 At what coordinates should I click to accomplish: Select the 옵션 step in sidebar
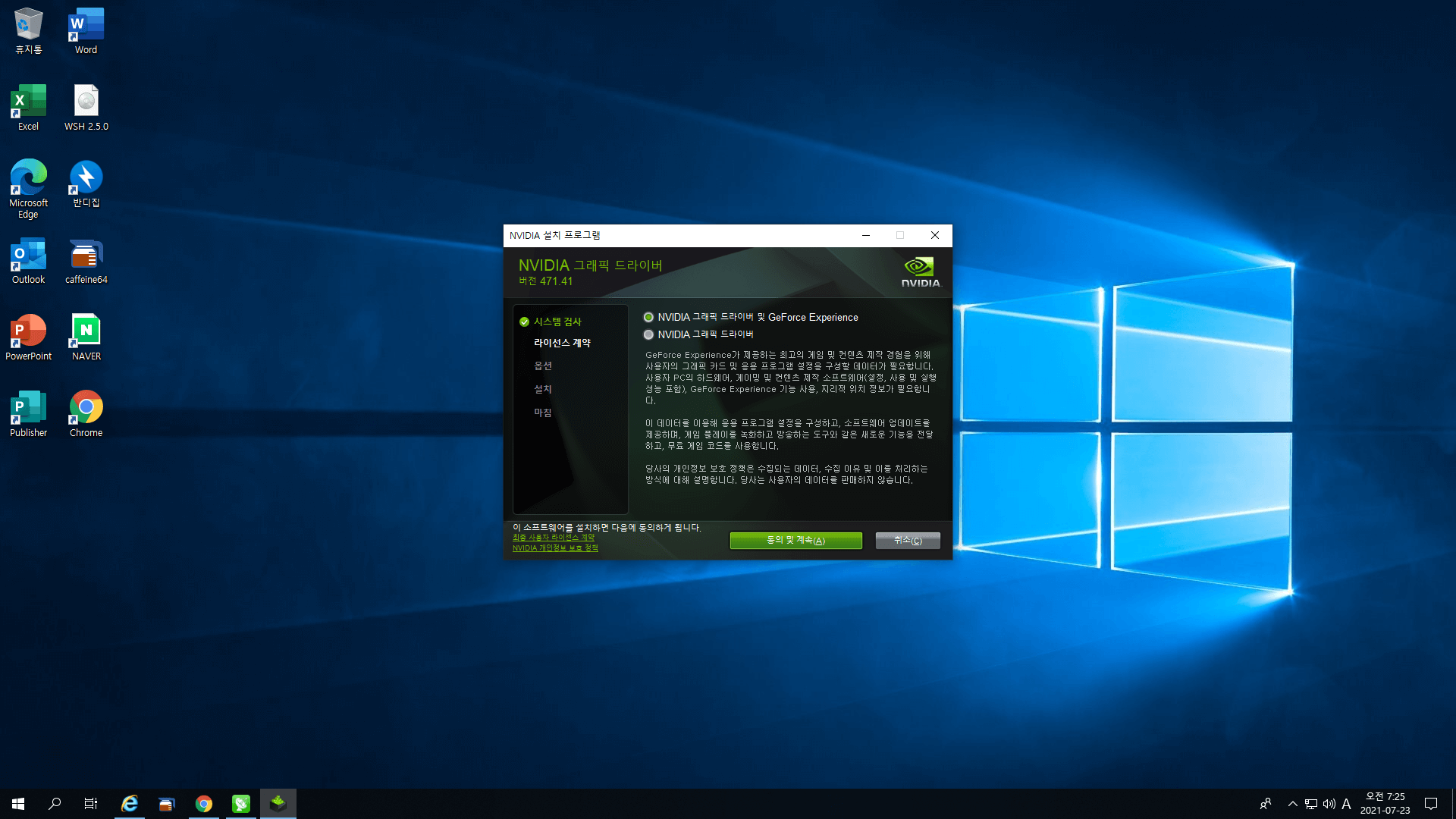543,366
